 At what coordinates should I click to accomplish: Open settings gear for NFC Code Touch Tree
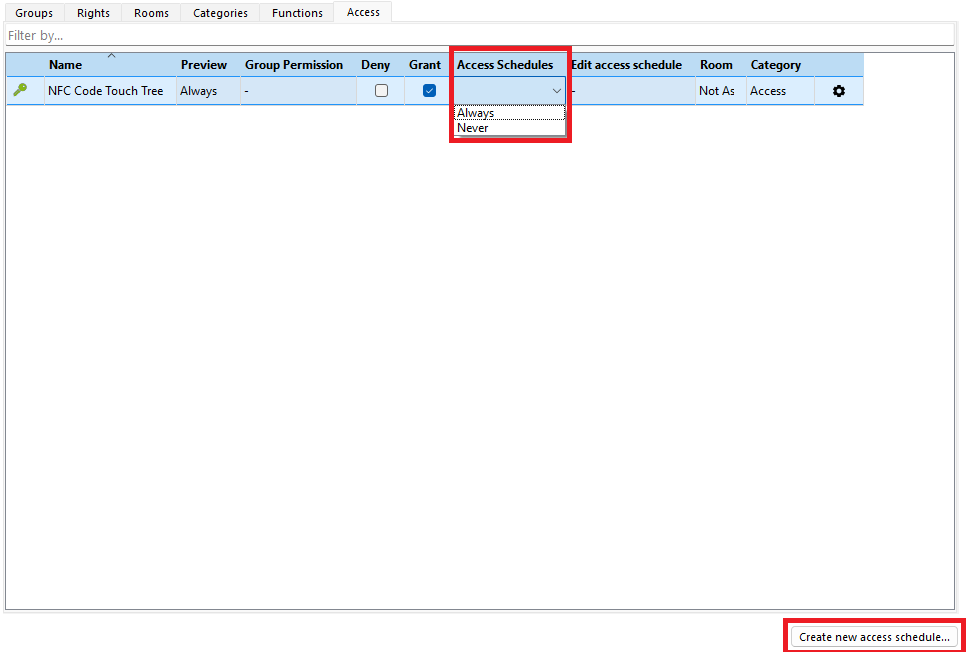838,91
